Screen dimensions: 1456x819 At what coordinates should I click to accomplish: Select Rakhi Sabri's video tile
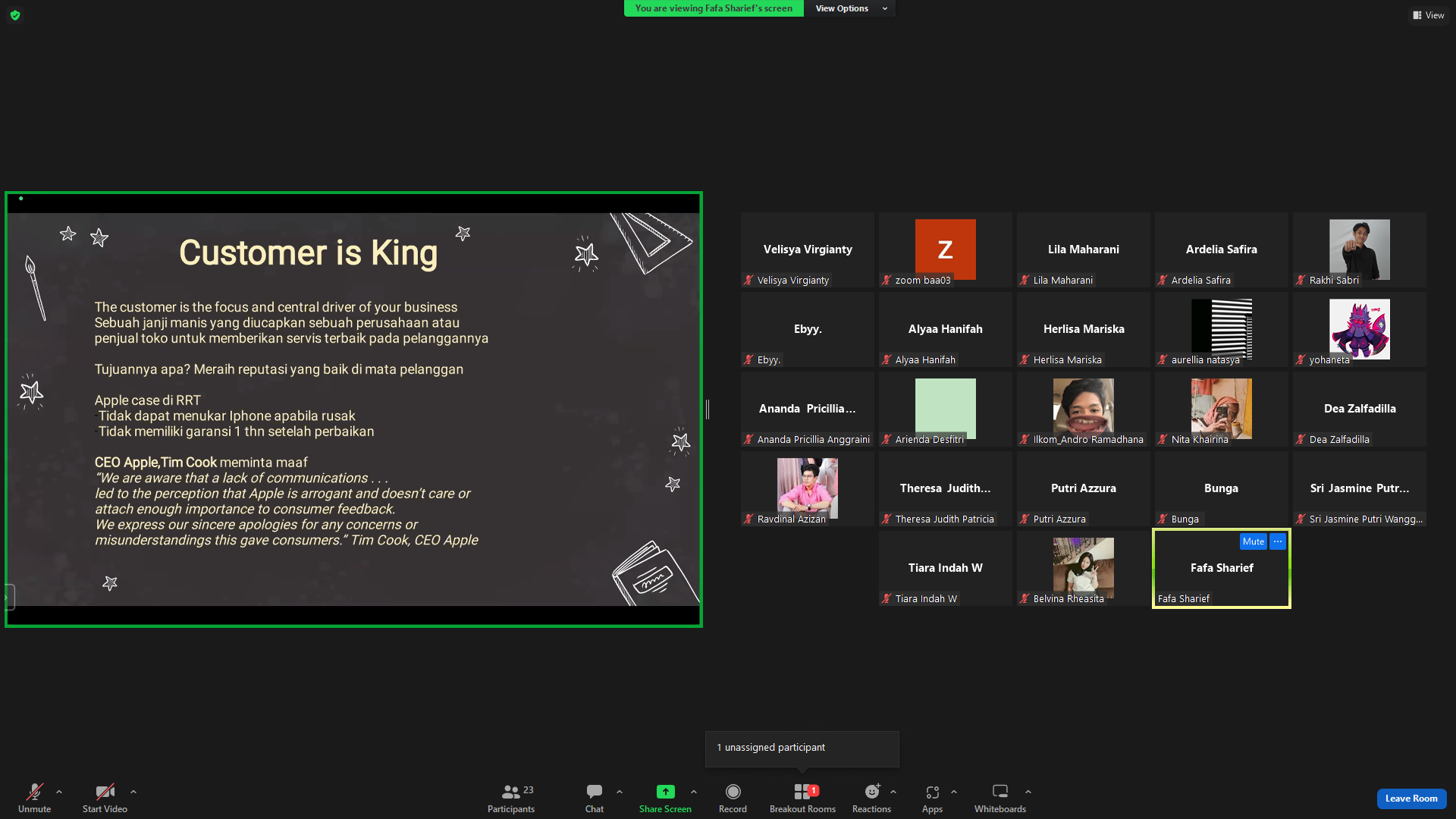coord(1360,249)
